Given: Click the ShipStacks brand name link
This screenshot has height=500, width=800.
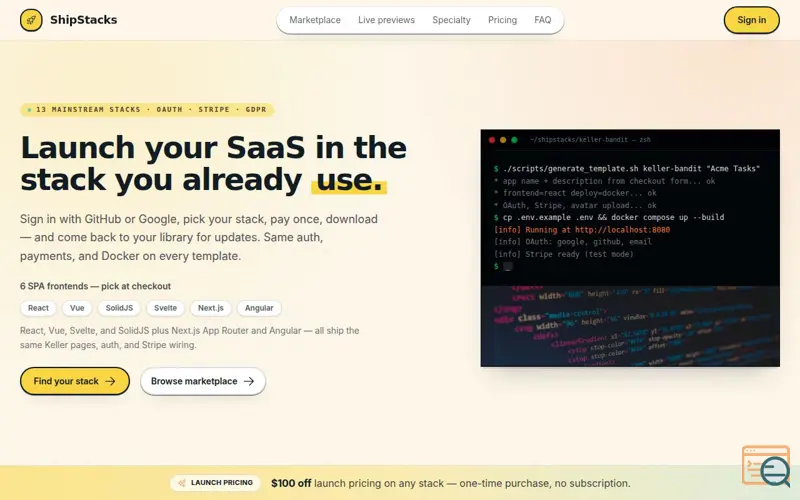Looking at the screenshot, I should click(84, 20).
